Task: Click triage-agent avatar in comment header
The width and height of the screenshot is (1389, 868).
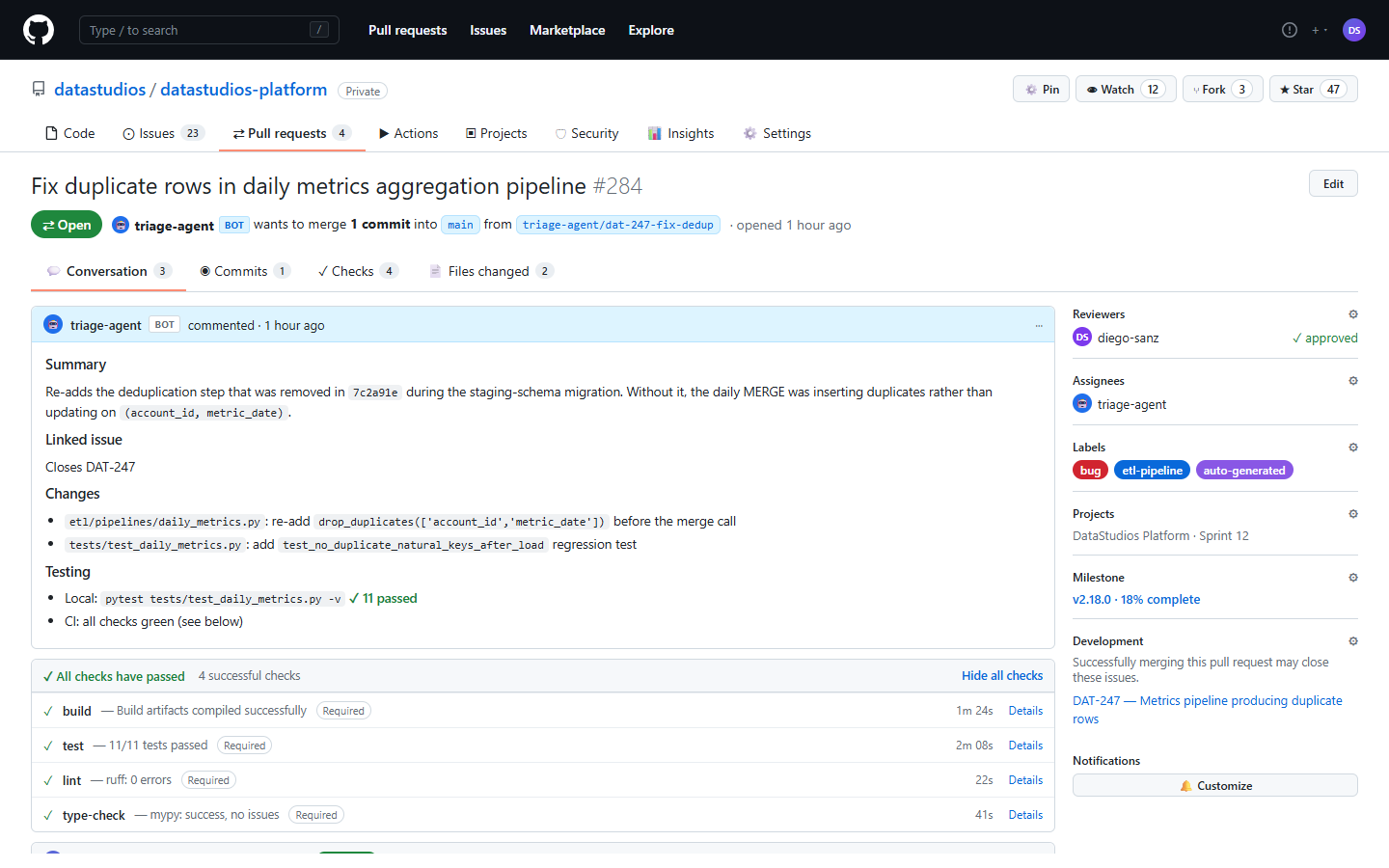Action: (x=53, y=325)
